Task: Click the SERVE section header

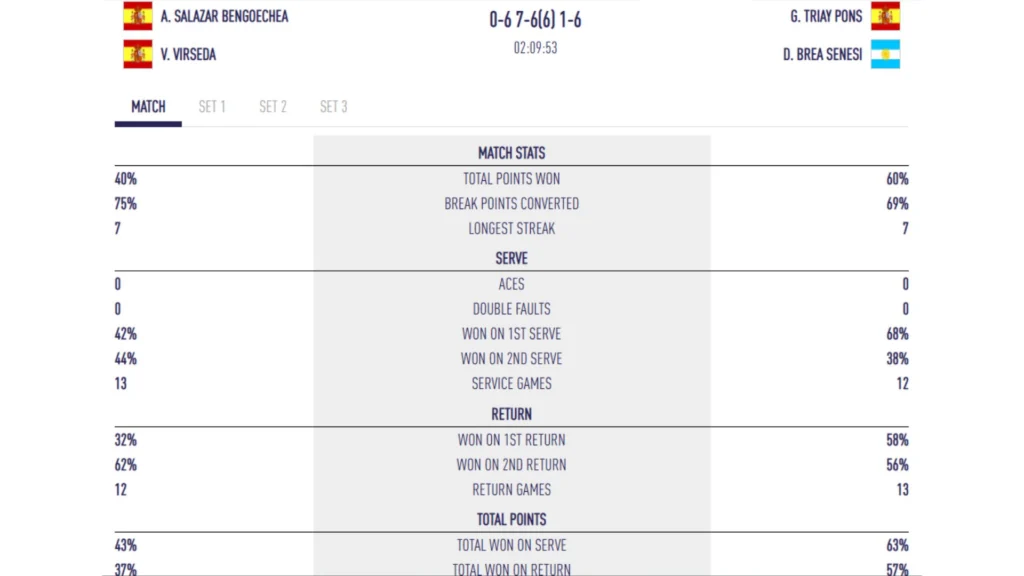Action: [511, 258]
